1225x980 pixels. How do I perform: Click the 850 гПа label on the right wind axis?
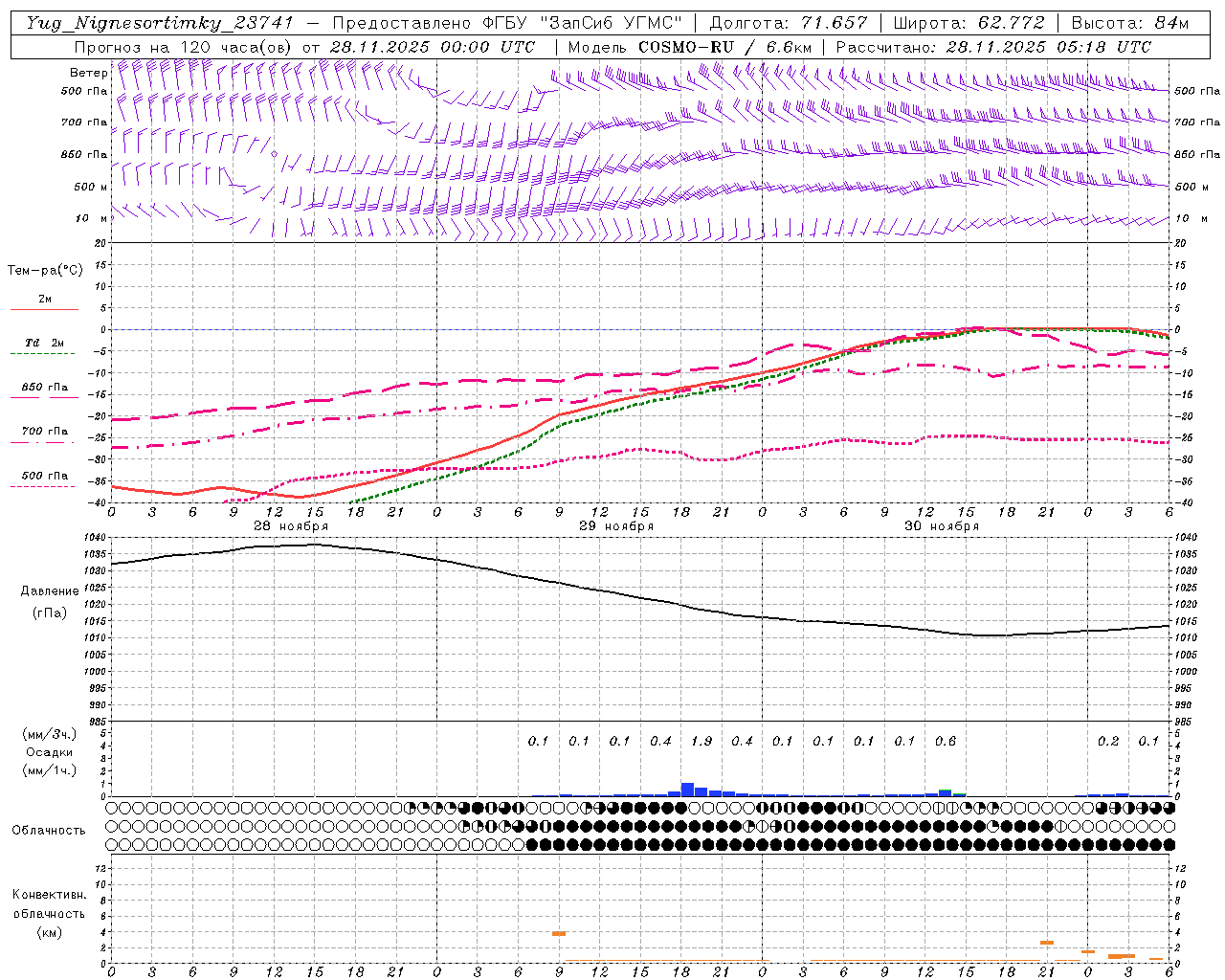pyautogui.click(x=1197, y=154)
